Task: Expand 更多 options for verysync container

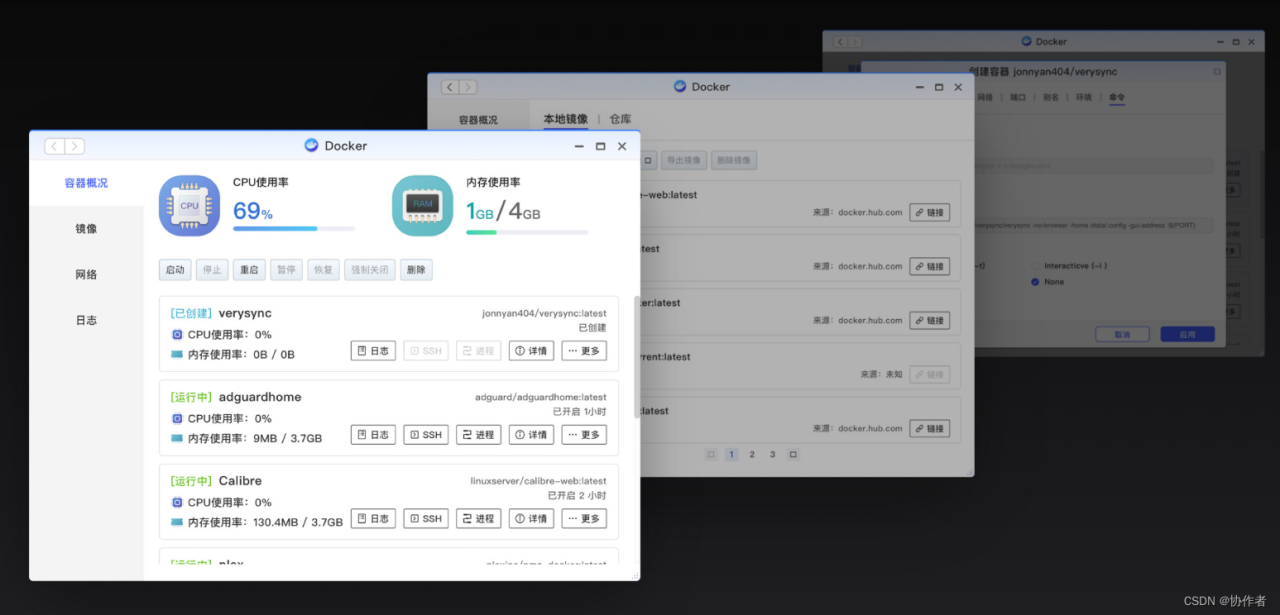Action: coord(584,350)
